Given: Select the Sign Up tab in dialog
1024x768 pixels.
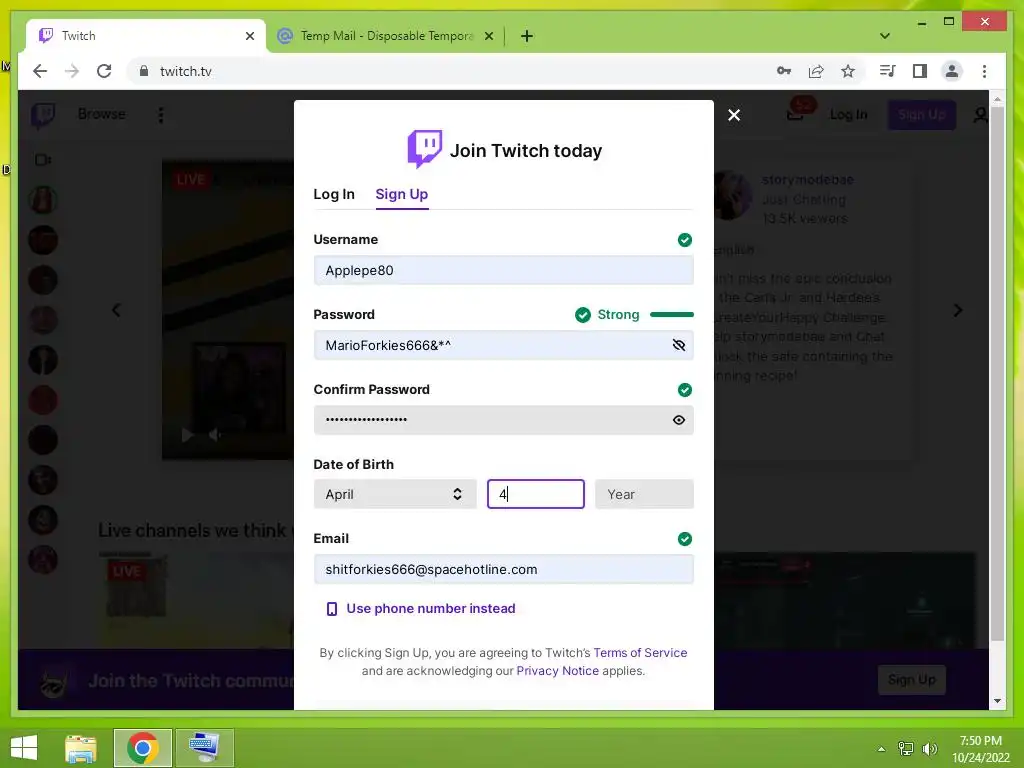Looking at the screenshot, I should tap(402, 194).
